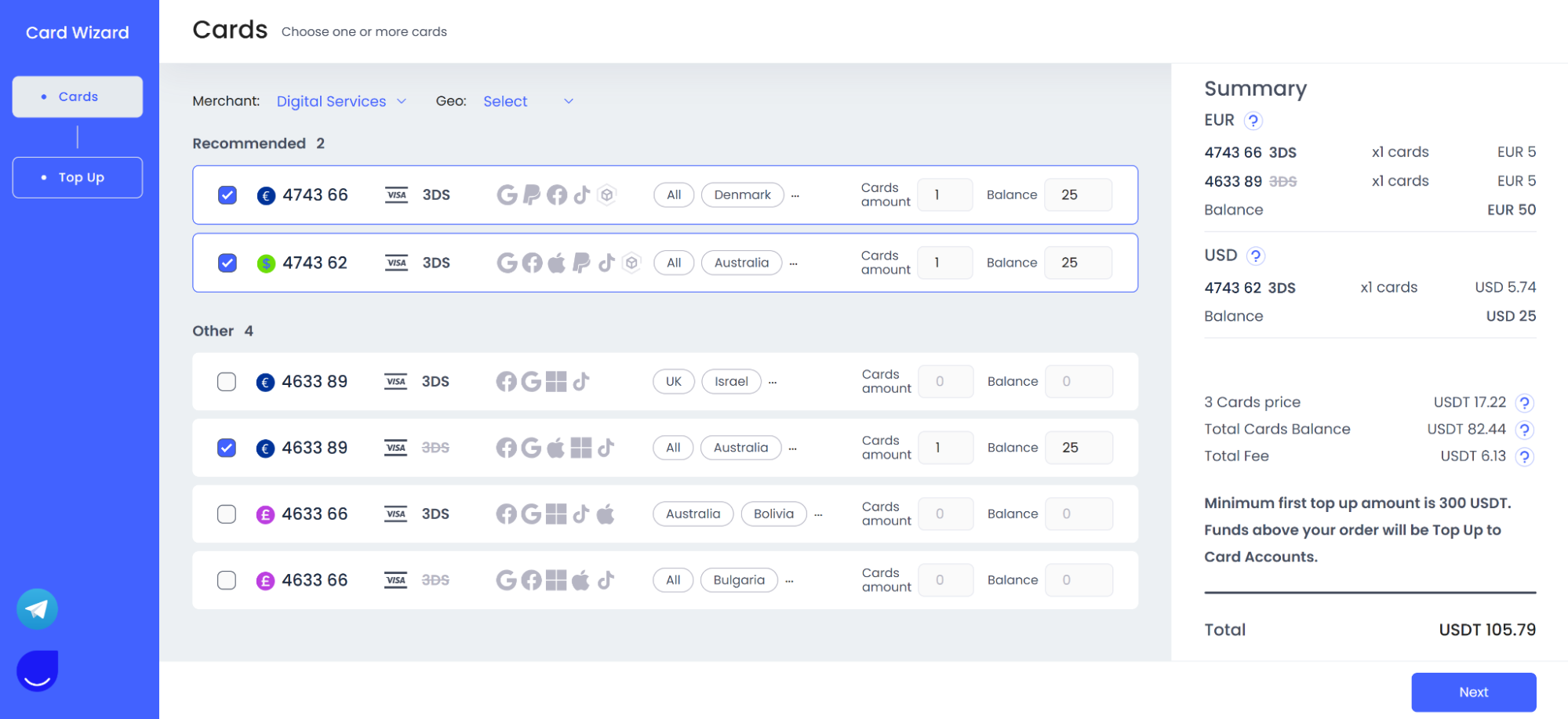Click the Facebook icon in 4633 89 UK row

pos(507,382)
